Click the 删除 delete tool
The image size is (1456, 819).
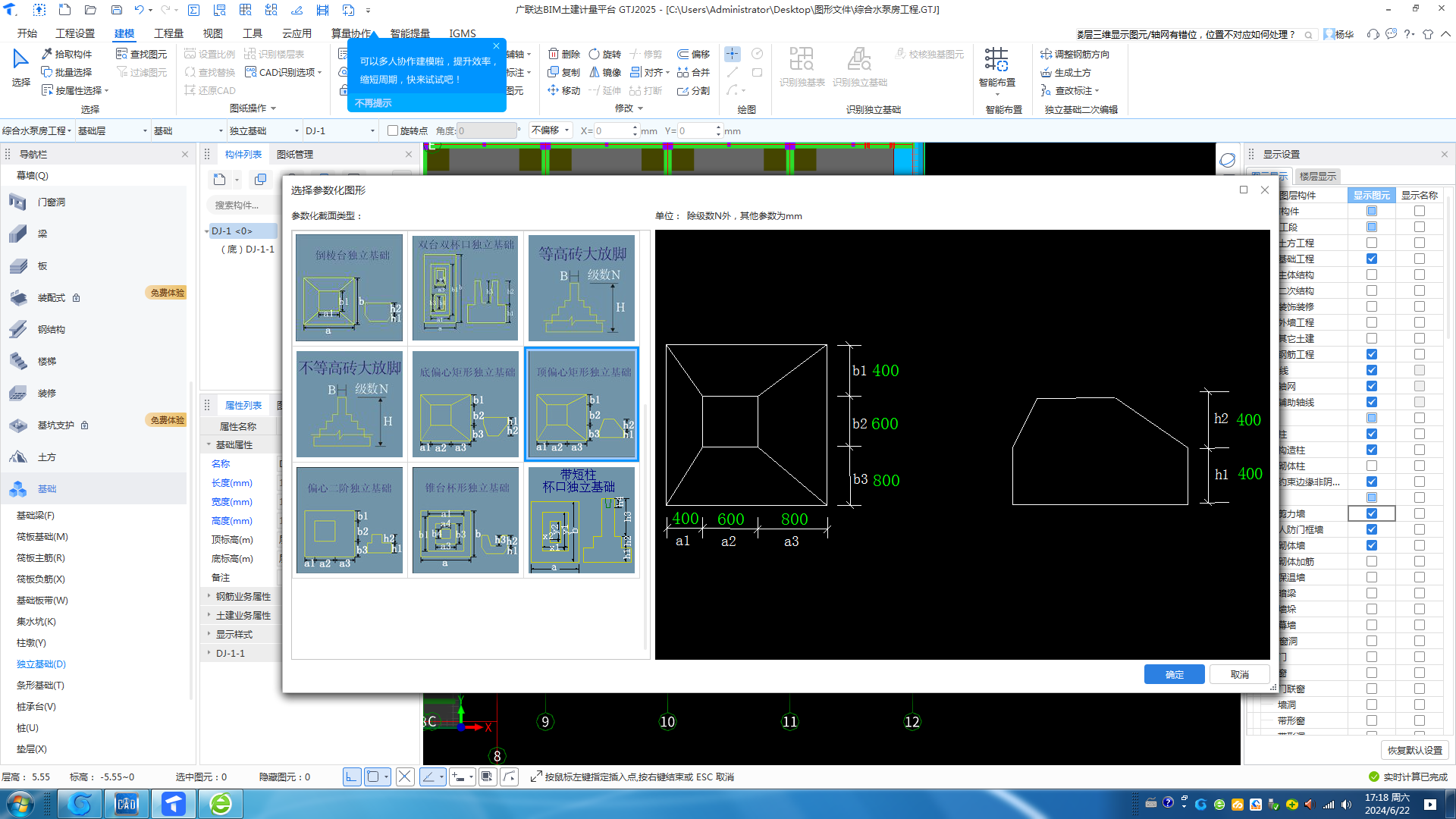click(564, 54)
